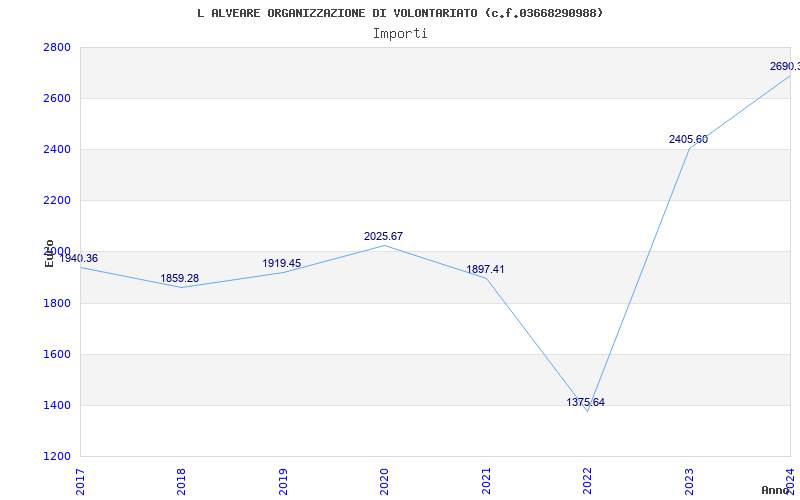This screenshot has width=800, height=500.
Task: Click the 2022 year on the x-axis
Action: 587,480
